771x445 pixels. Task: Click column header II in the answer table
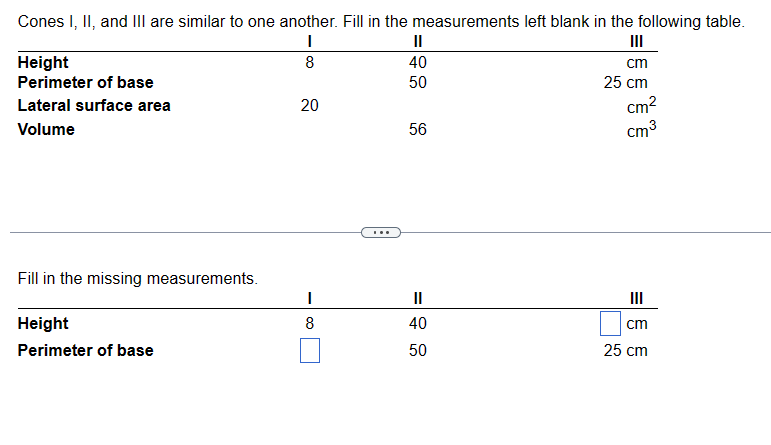(x=418, y=298)
